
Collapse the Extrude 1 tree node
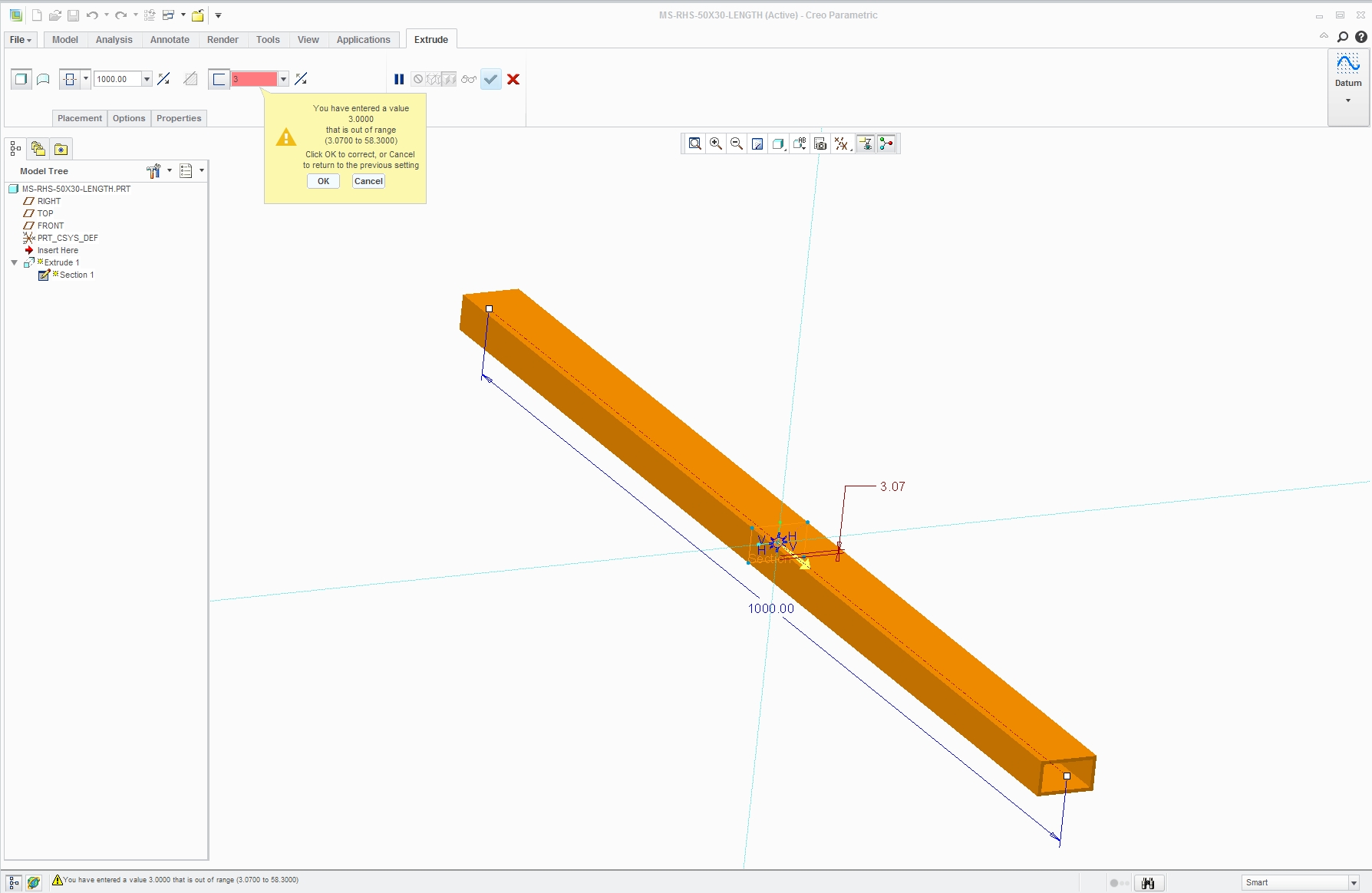(x=14, y=262)
